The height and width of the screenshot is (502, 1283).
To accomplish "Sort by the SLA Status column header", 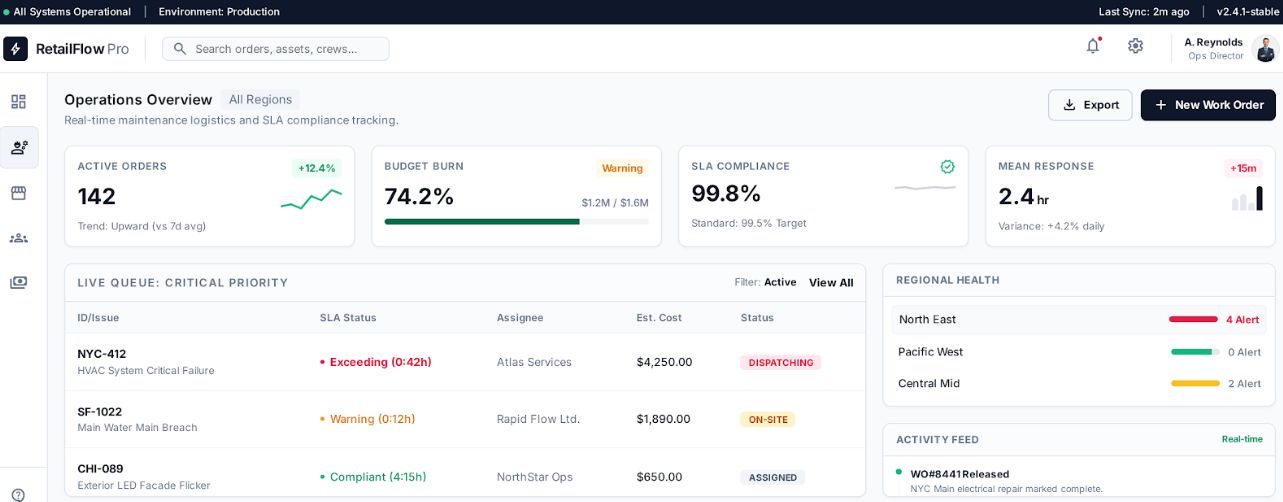I will point(348,318).
